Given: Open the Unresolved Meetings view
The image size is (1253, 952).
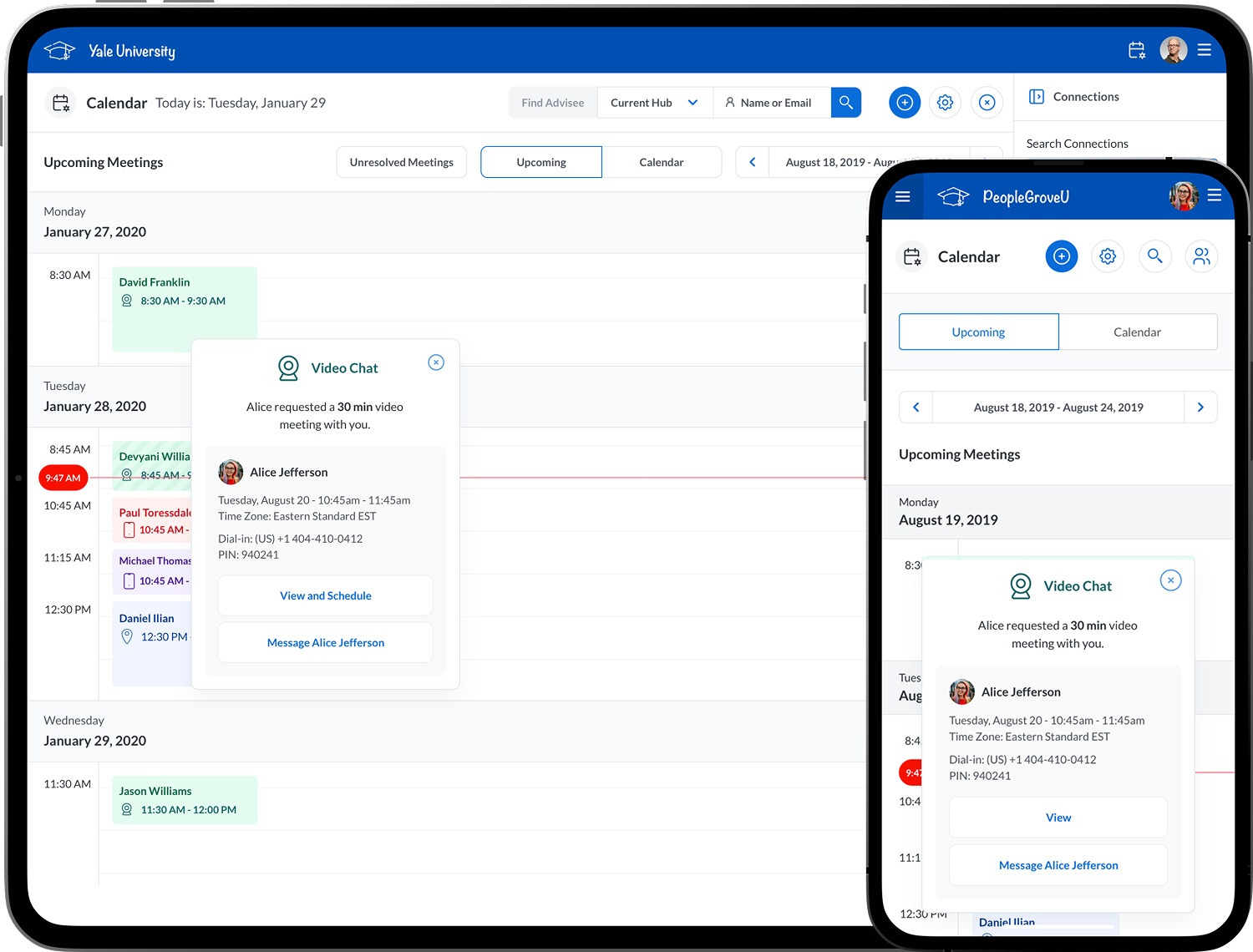Looking at the screenshot, I should pyautogui.click(x=401, y=162).
